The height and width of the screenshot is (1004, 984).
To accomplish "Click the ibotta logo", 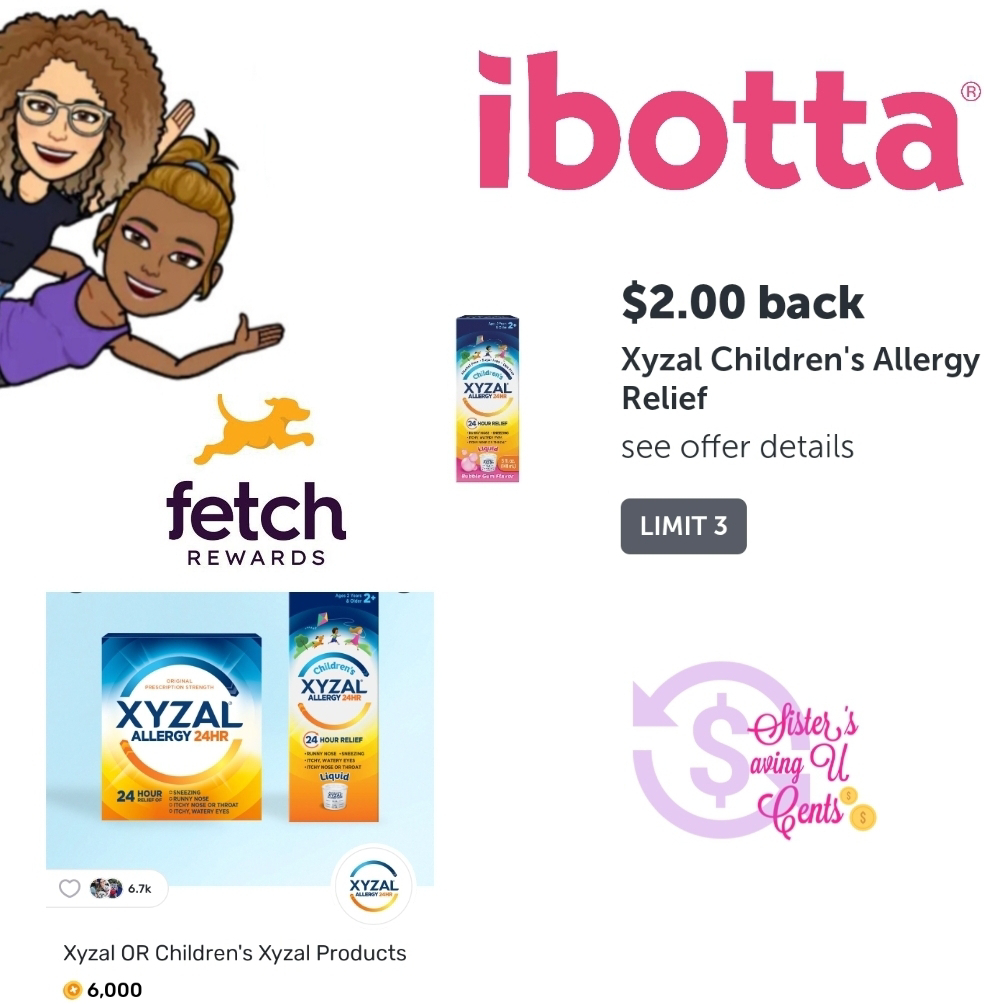I will pos(730,120).
